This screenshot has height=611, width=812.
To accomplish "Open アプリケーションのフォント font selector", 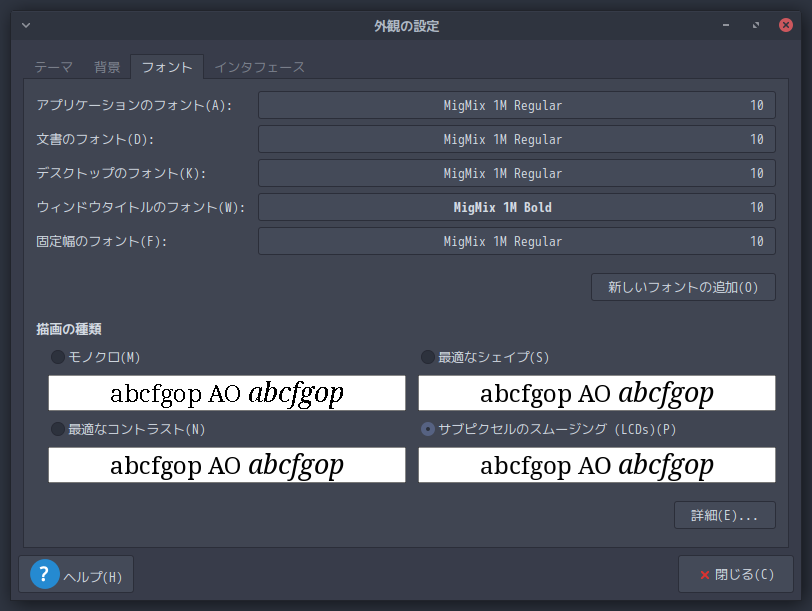I will pos(516,104).
